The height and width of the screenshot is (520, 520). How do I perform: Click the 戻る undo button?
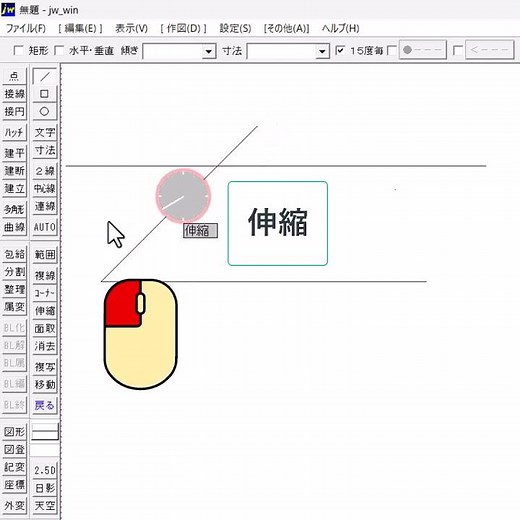pyautogui.click(x=45, y=406)
